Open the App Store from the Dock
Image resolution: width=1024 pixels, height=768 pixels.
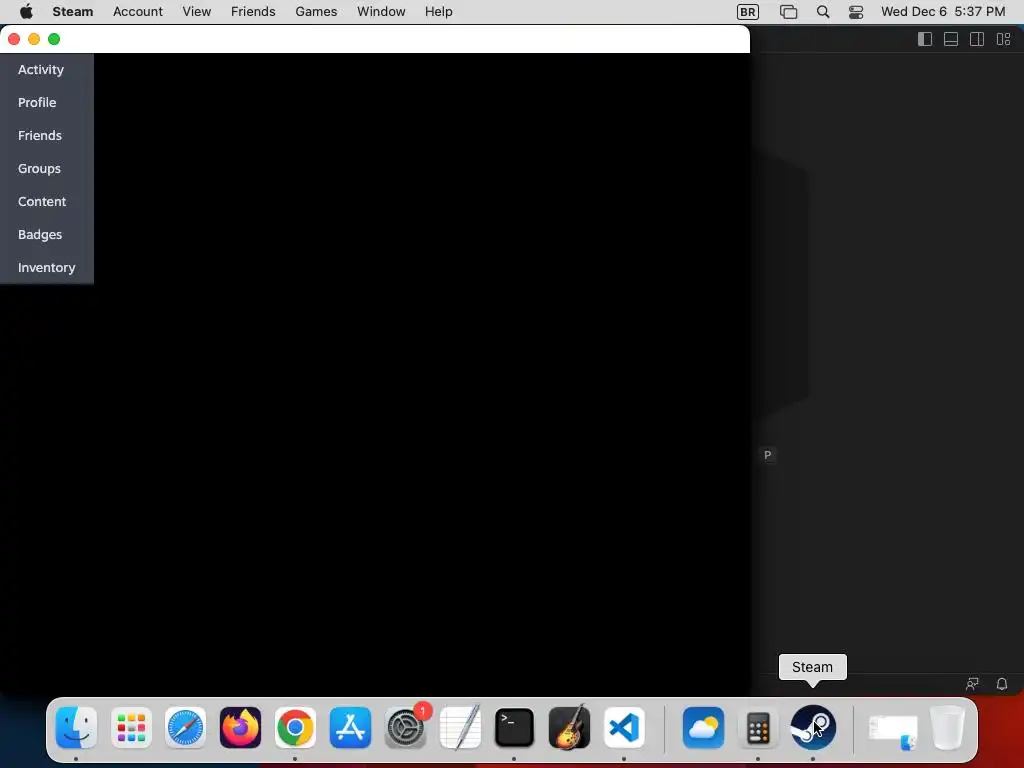350,727
